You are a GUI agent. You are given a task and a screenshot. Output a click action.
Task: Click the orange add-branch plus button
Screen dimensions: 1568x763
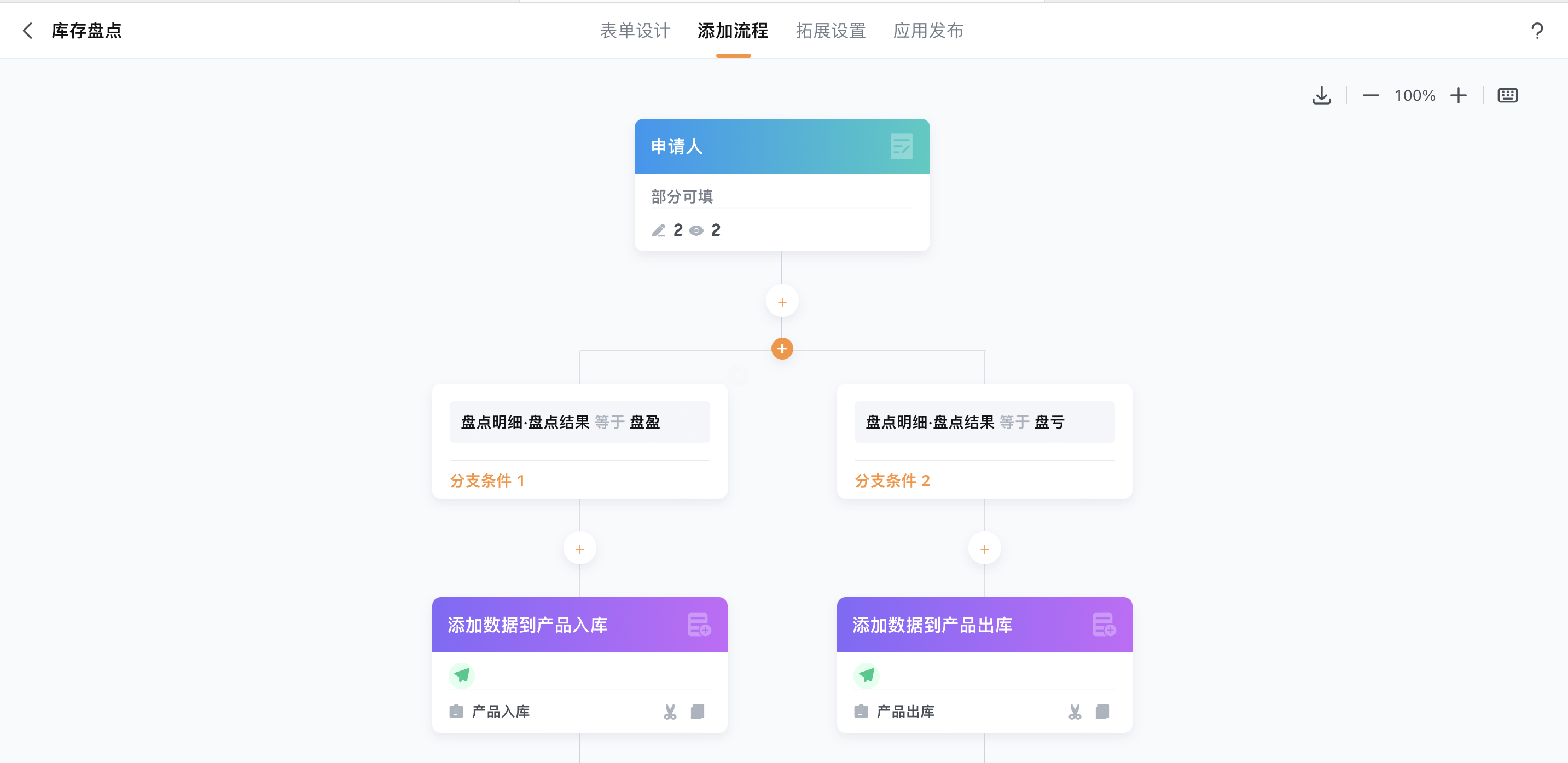(x=782, y=349)
